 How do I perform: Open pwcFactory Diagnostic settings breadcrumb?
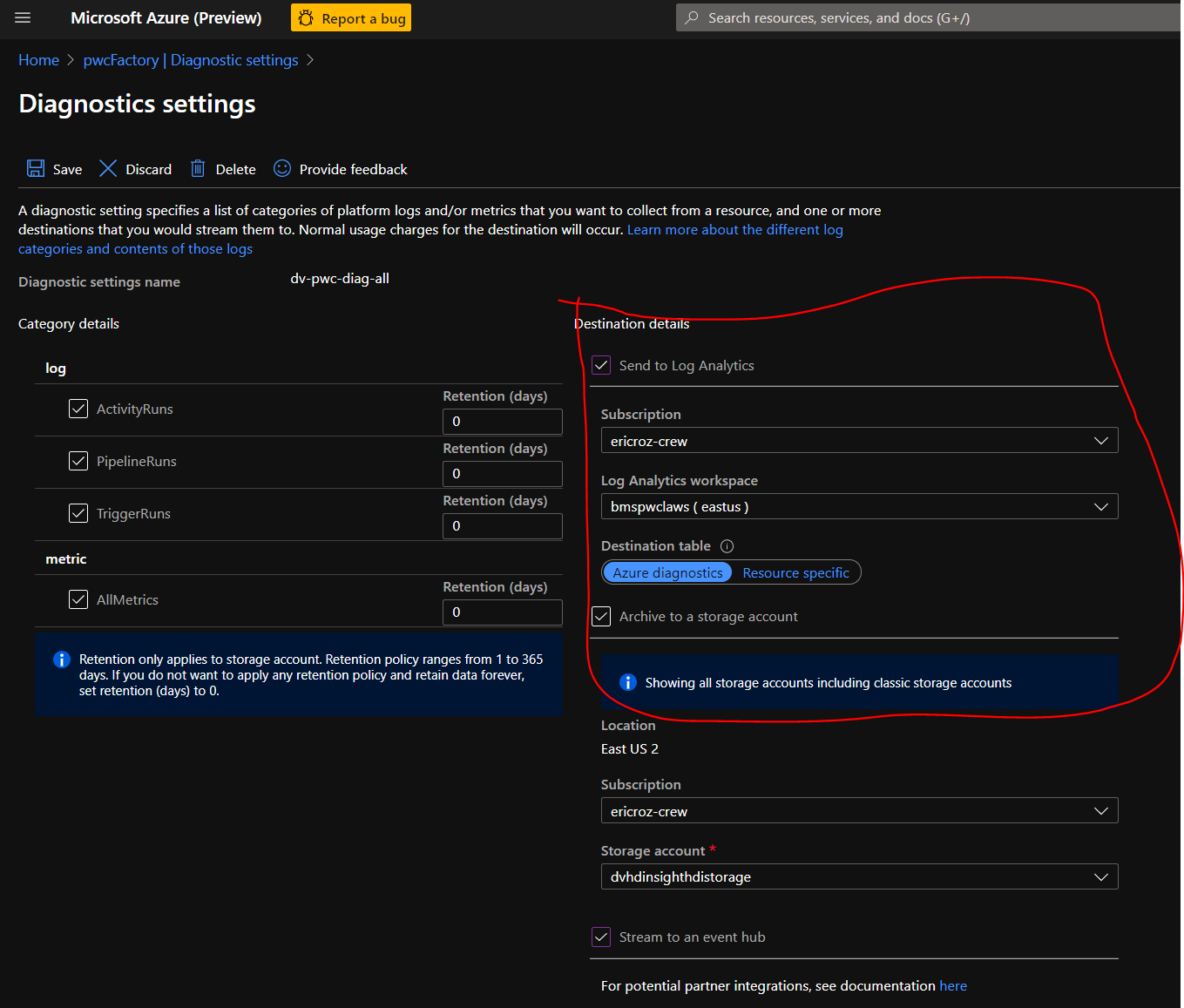[x=191, y=60]
